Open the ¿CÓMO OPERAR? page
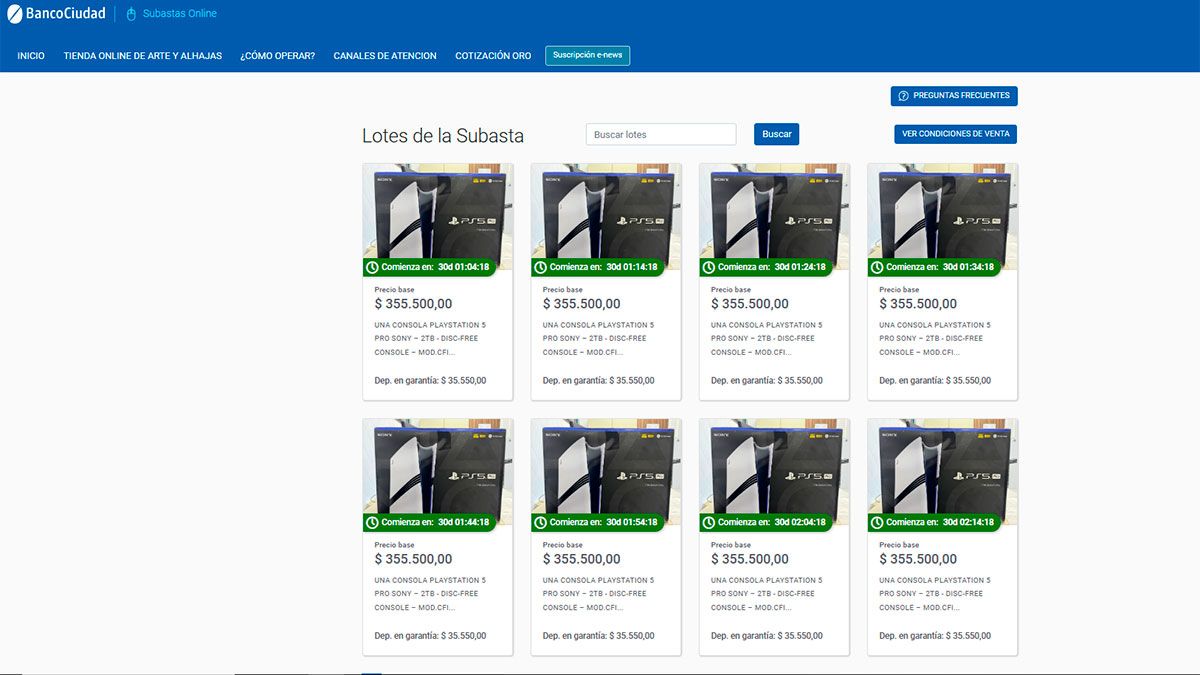Image resolution: width=1200 pixels, height=675 pixels. point(277,55)
